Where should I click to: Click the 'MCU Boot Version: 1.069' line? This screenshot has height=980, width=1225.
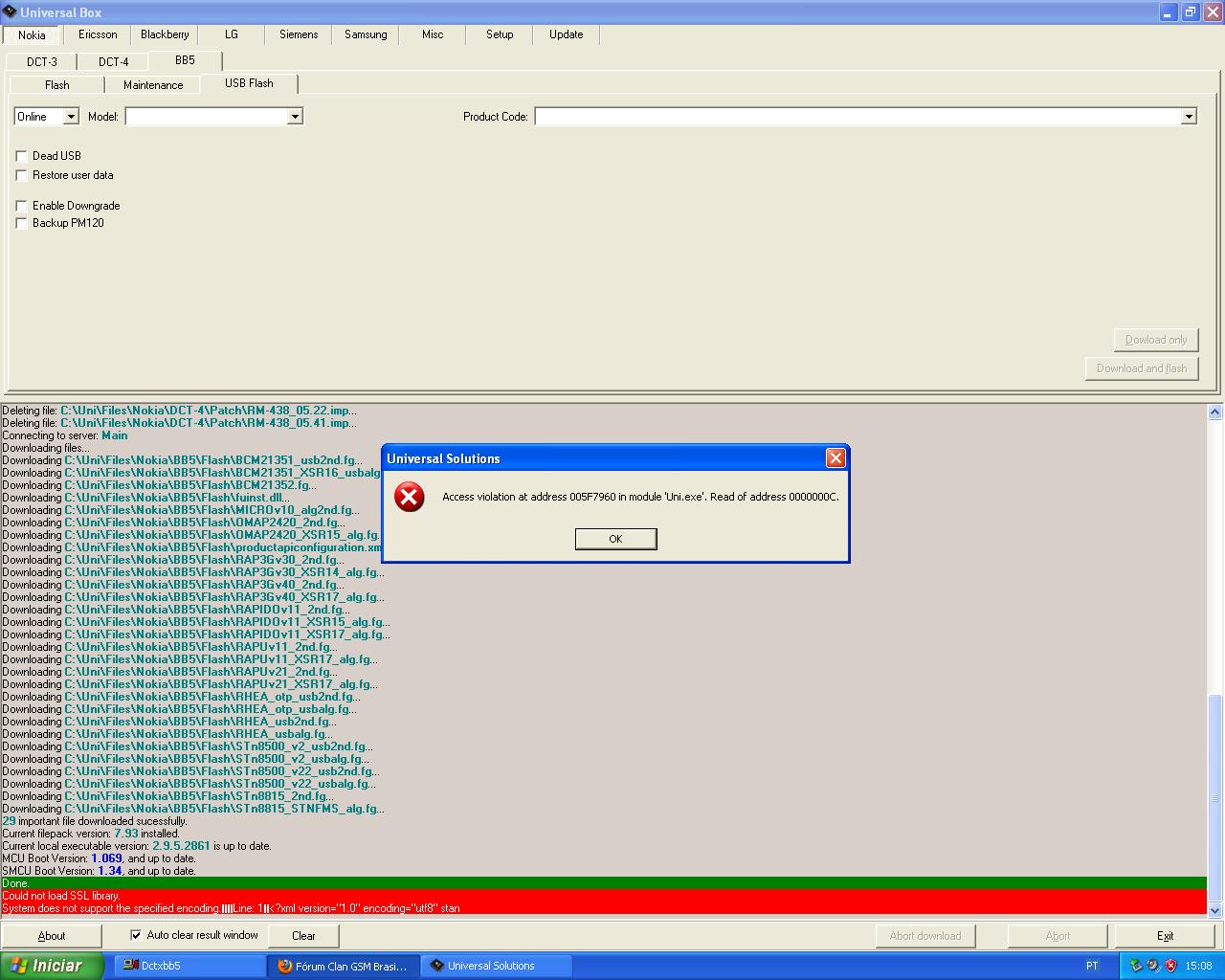click(99, 858)
